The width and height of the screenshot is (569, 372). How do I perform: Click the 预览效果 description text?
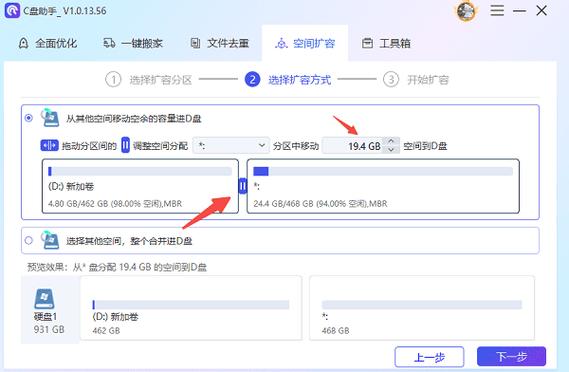click(x=117, y=267)
